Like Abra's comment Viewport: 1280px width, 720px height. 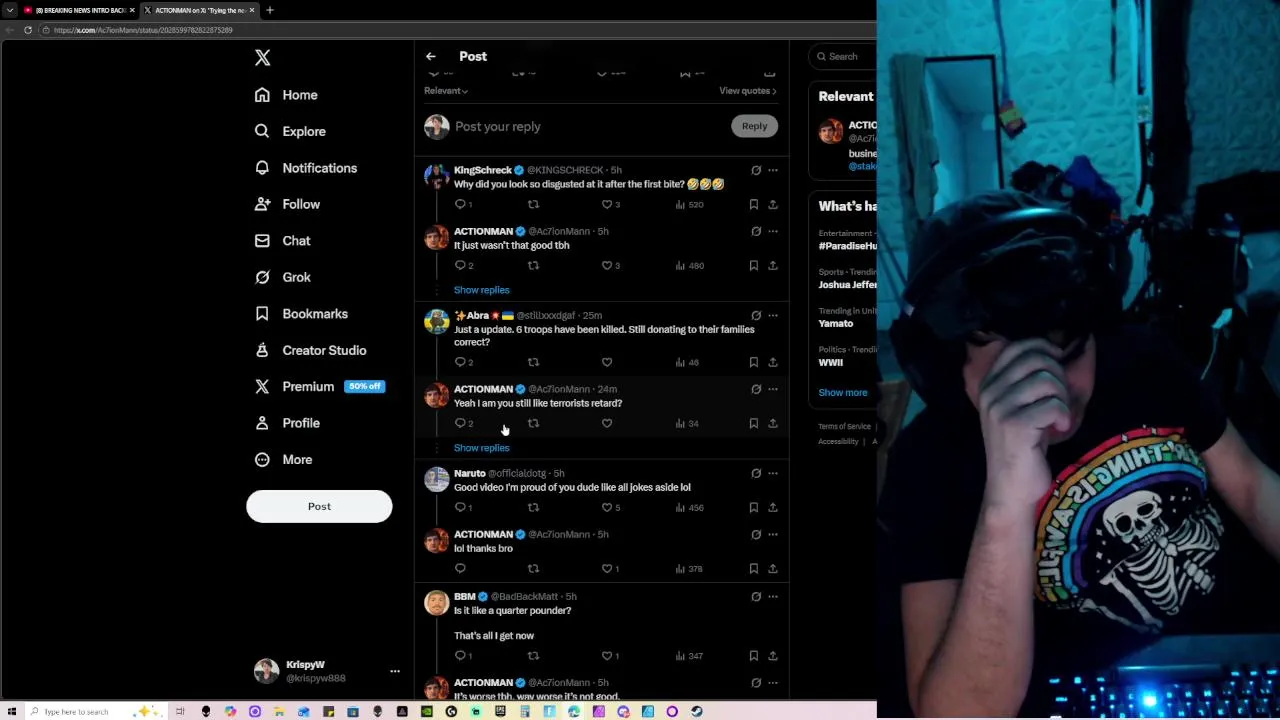[607, 362]
